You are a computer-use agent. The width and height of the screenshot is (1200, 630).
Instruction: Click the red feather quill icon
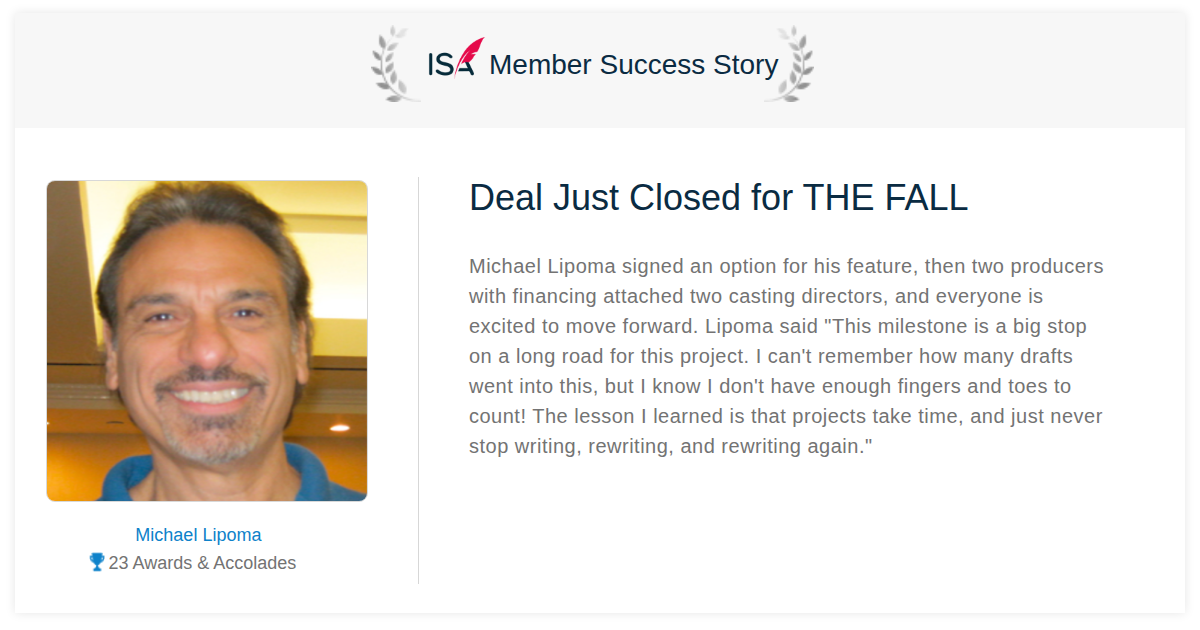point(470,54)
